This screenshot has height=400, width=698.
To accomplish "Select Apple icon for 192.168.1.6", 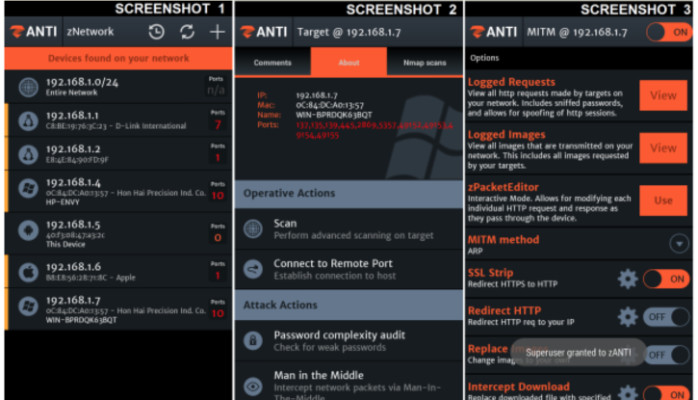I will coord(28,272).
